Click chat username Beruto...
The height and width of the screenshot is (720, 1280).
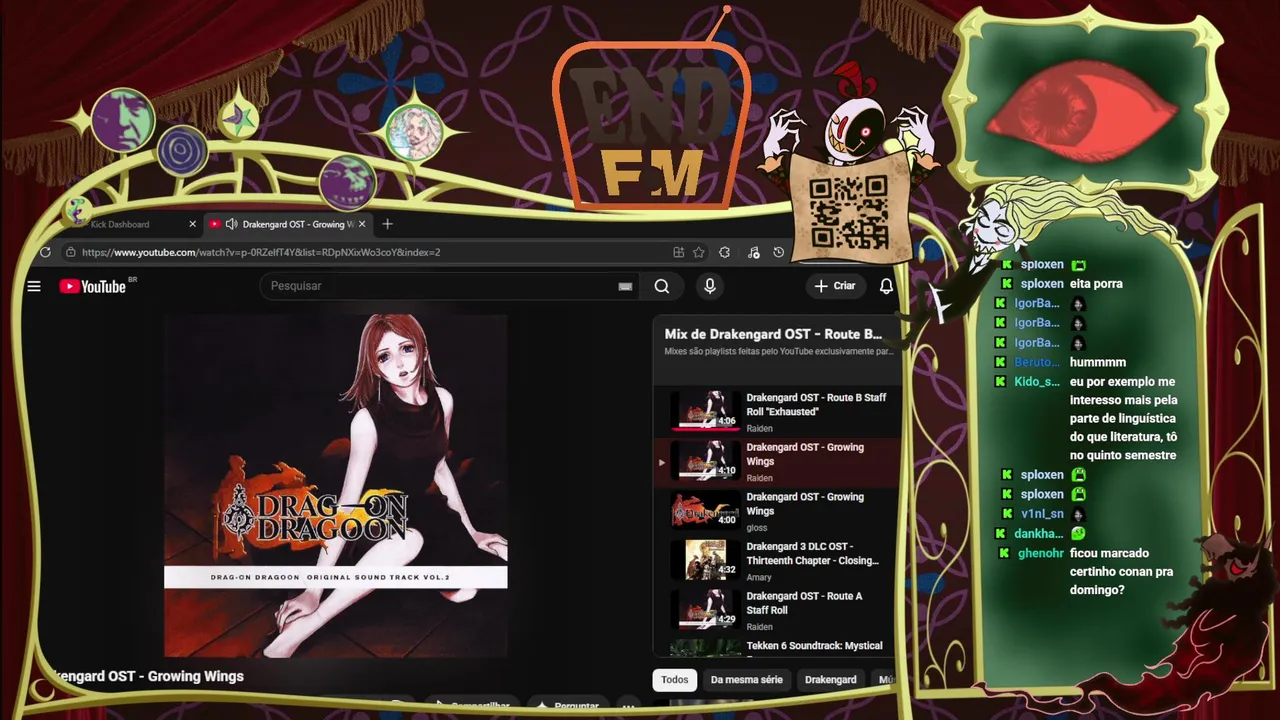point(1036,362)
